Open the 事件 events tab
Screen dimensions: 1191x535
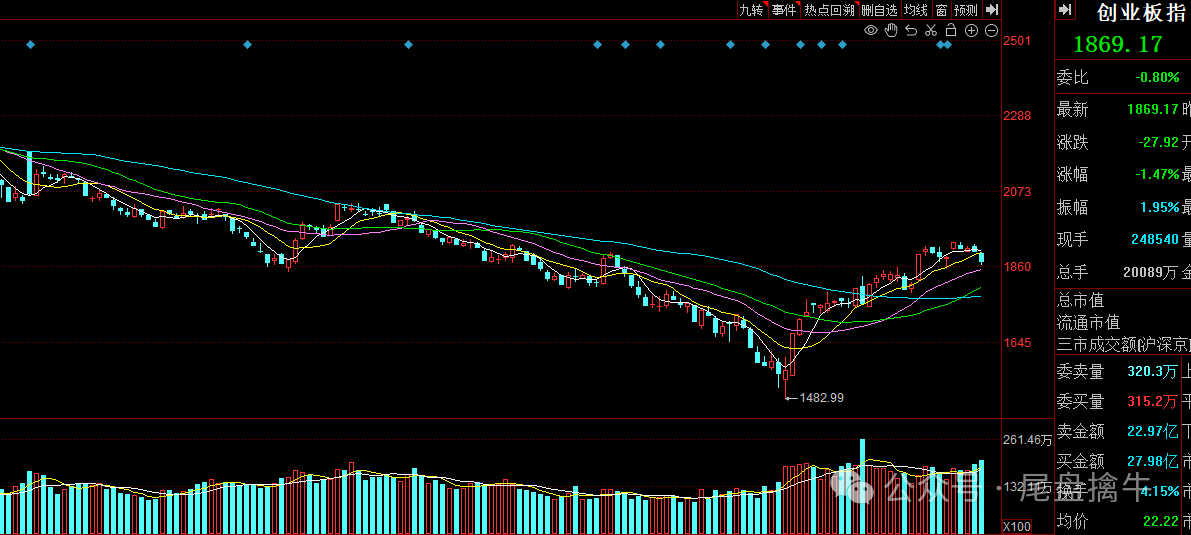coord(784,10)
